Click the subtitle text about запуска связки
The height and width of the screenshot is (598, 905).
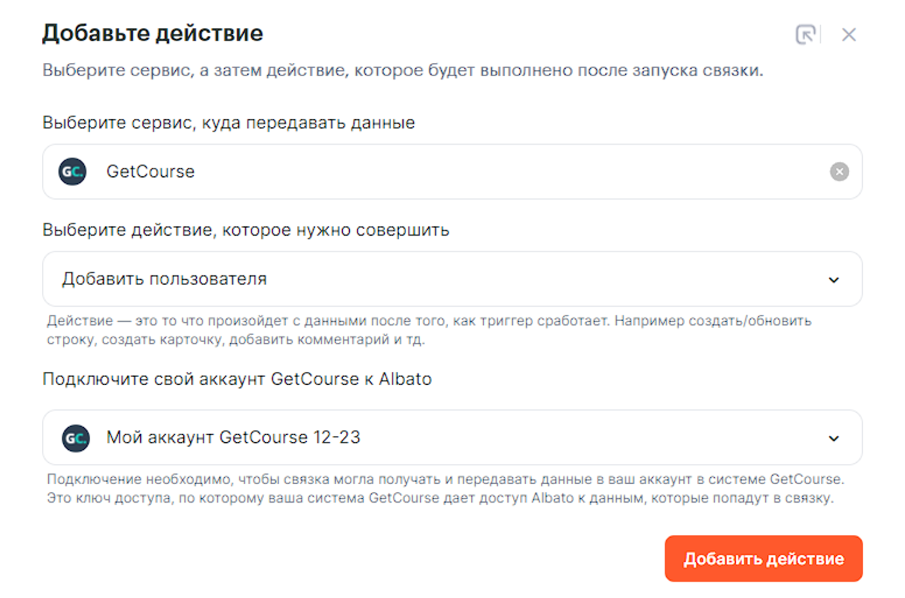pos(402,73)
